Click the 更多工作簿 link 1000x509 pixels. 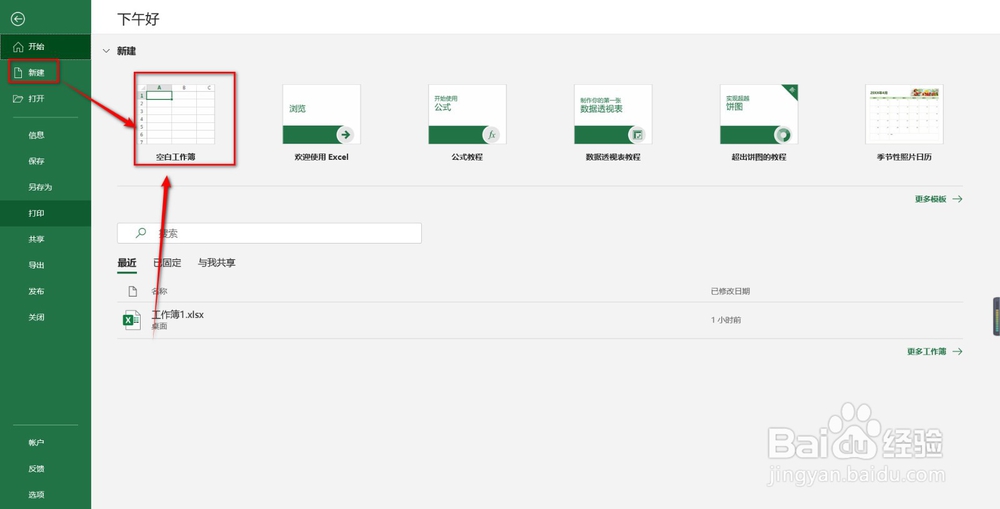935,351
